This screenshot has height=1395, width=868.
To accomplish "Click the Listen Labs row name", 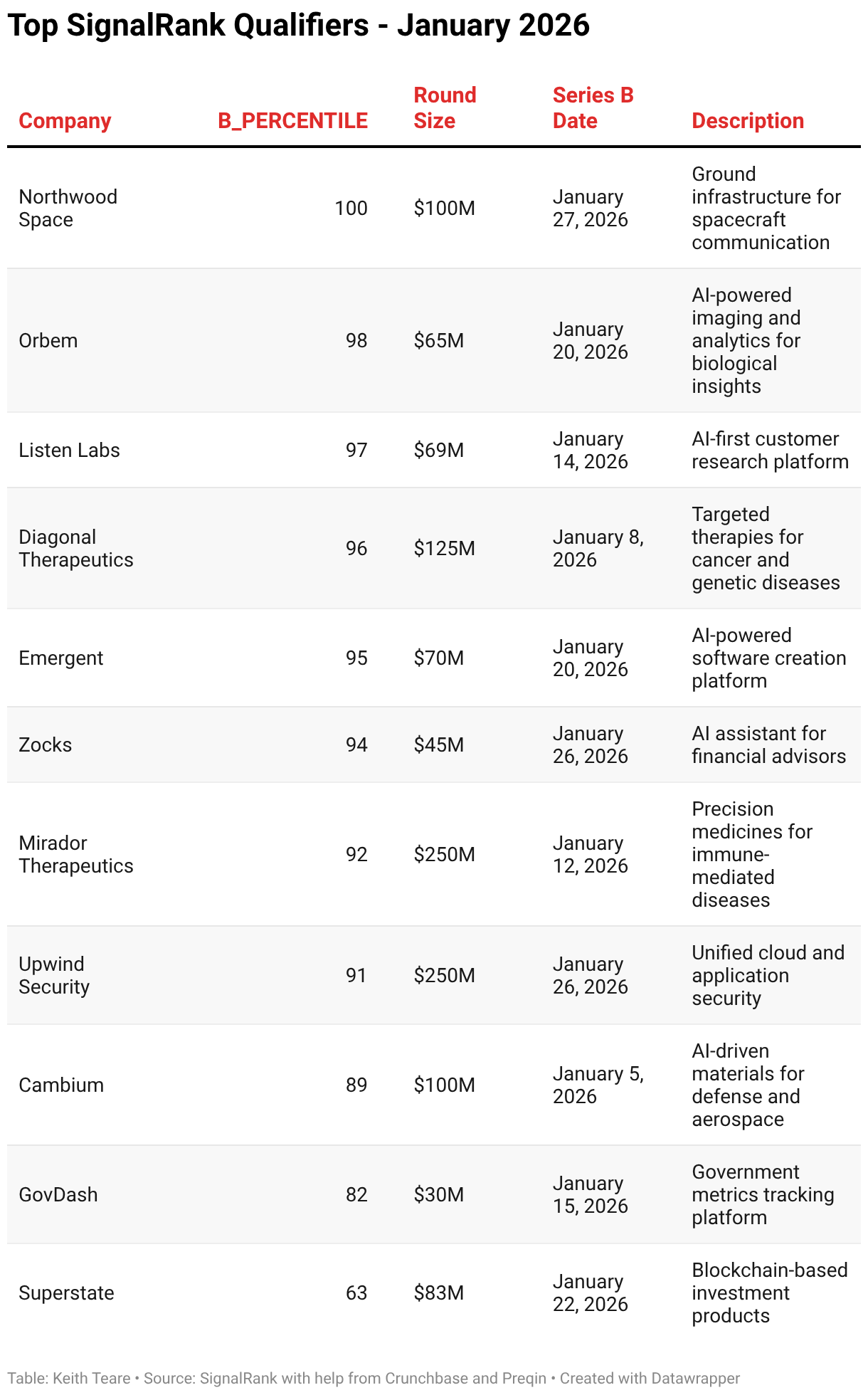I will pyautogui.click(x=69, y=450).
